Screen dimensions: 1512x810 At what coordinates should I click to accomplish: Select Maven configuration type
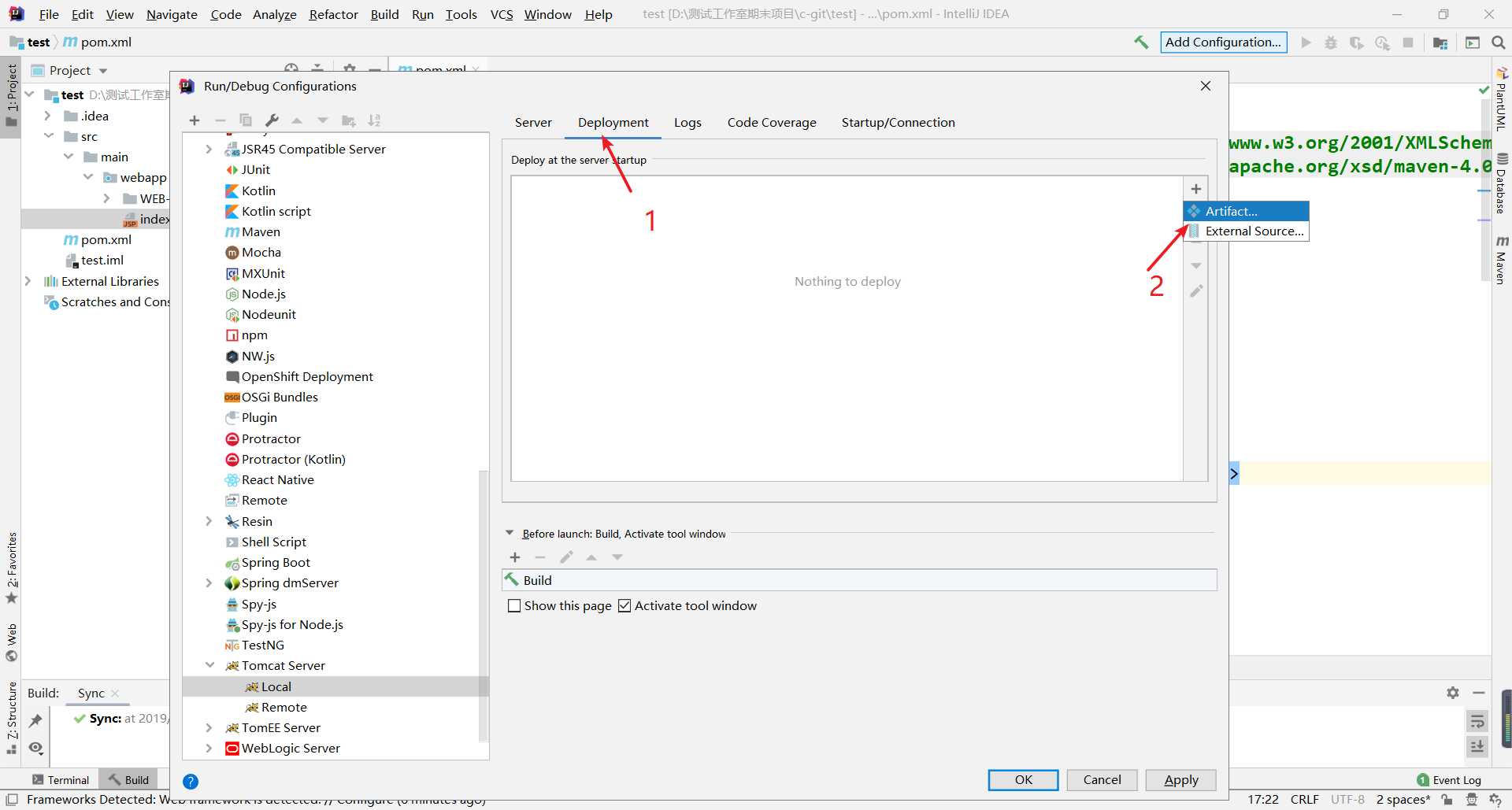[261, 232]
